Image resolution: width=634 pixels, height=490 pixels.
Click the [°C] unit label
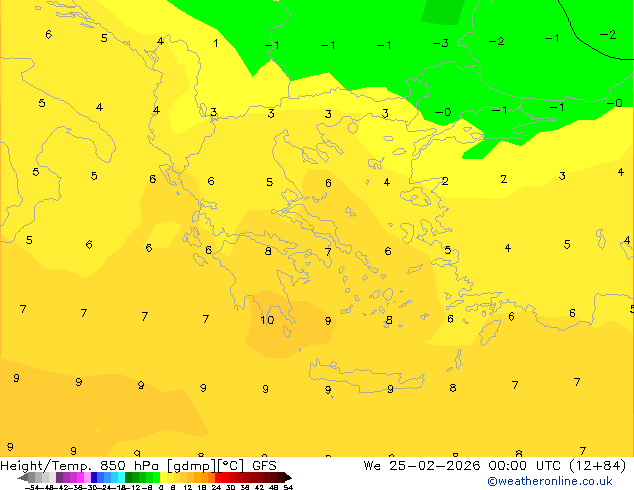[231, 466]
